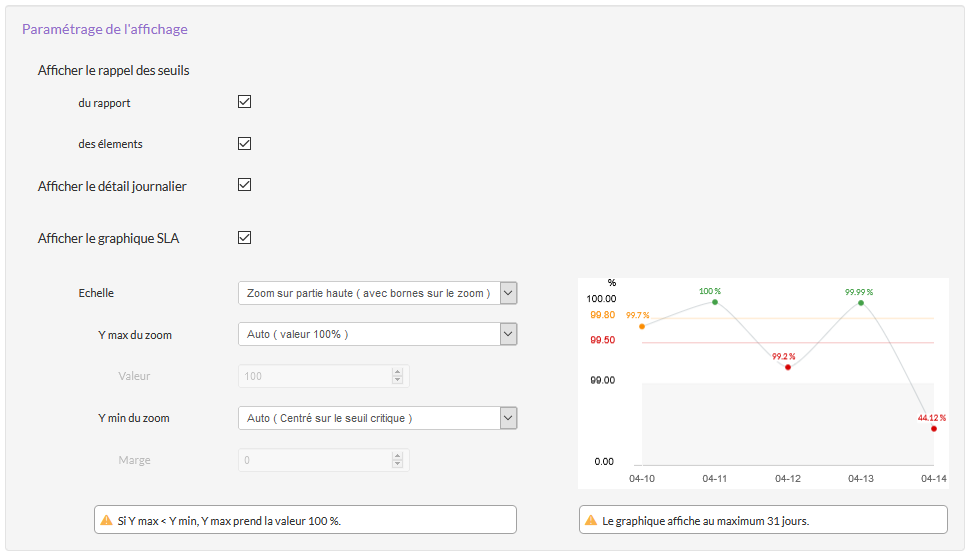Click the Marge field spinner arrows

click(x=398, y=460)
